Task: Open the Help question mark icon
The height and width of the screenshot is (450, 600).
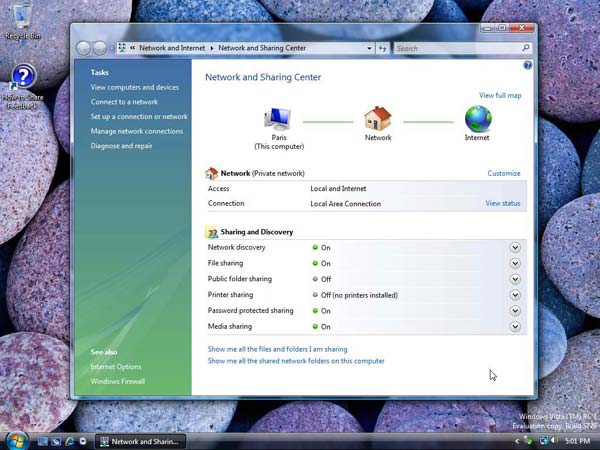Action: (x=527, y=65)
